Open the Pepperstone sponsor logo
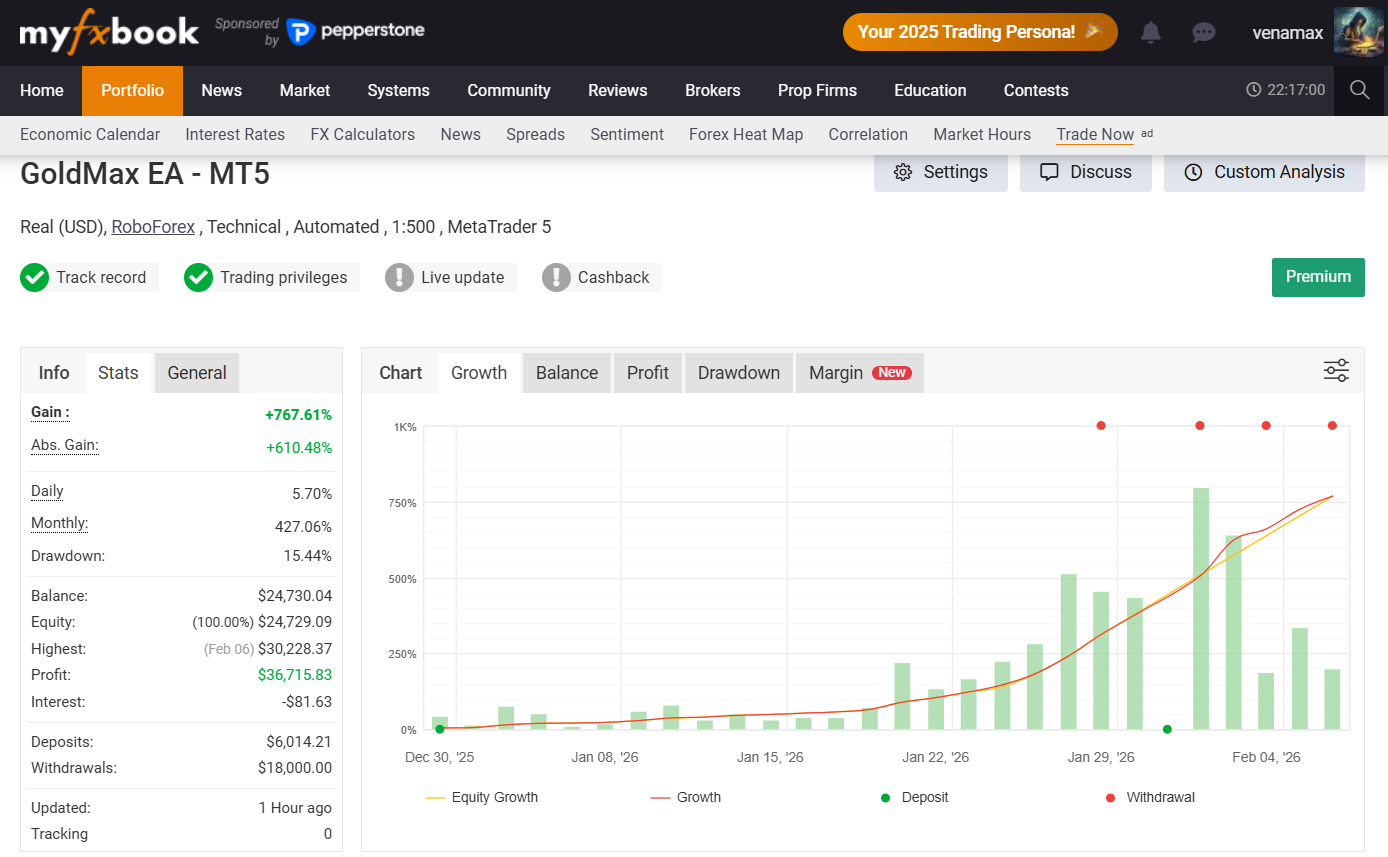 coord(355,32)
